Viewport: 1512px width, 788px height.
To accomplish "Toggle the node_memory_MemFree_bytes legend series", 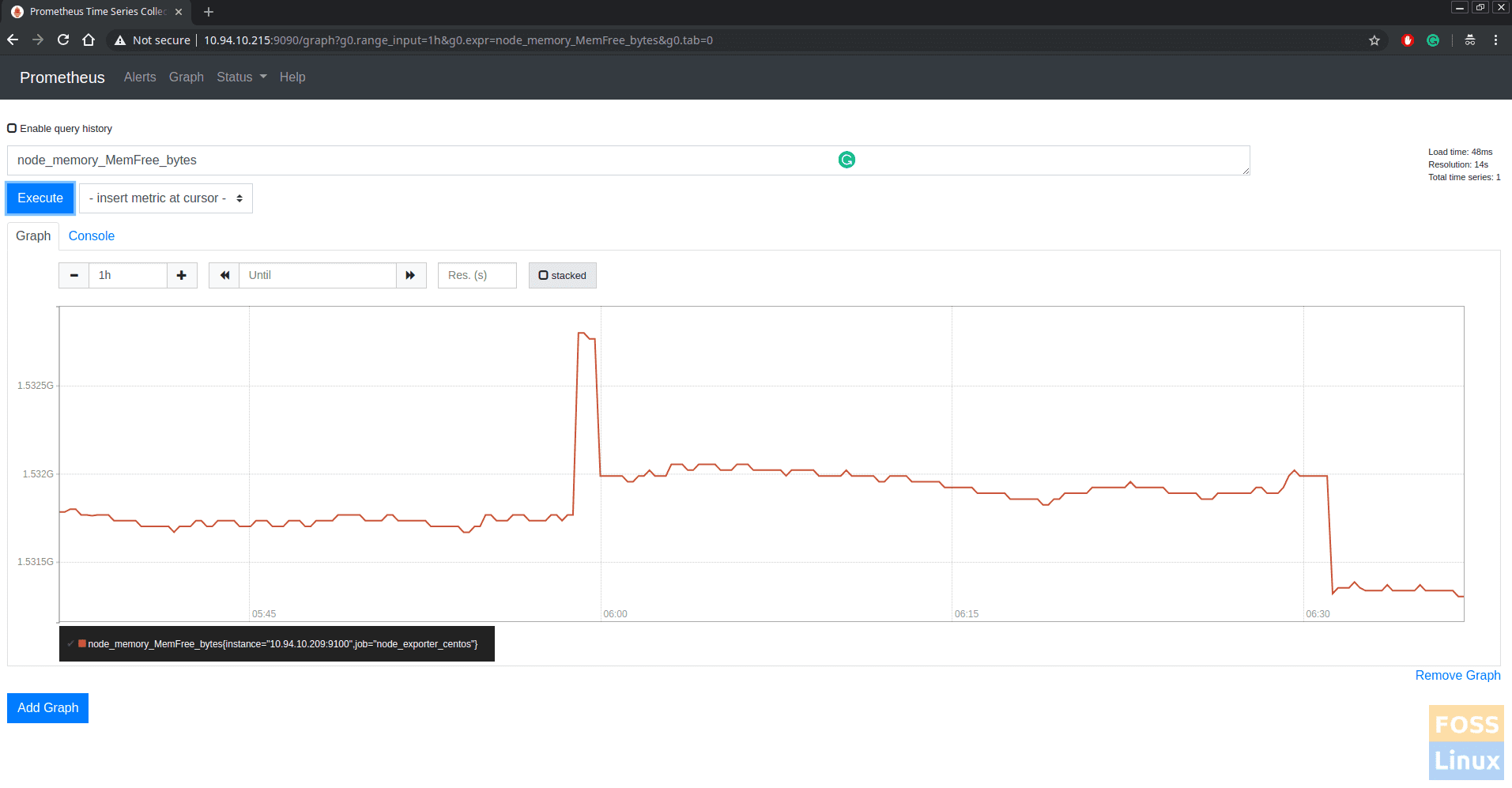I will [282, 644].
